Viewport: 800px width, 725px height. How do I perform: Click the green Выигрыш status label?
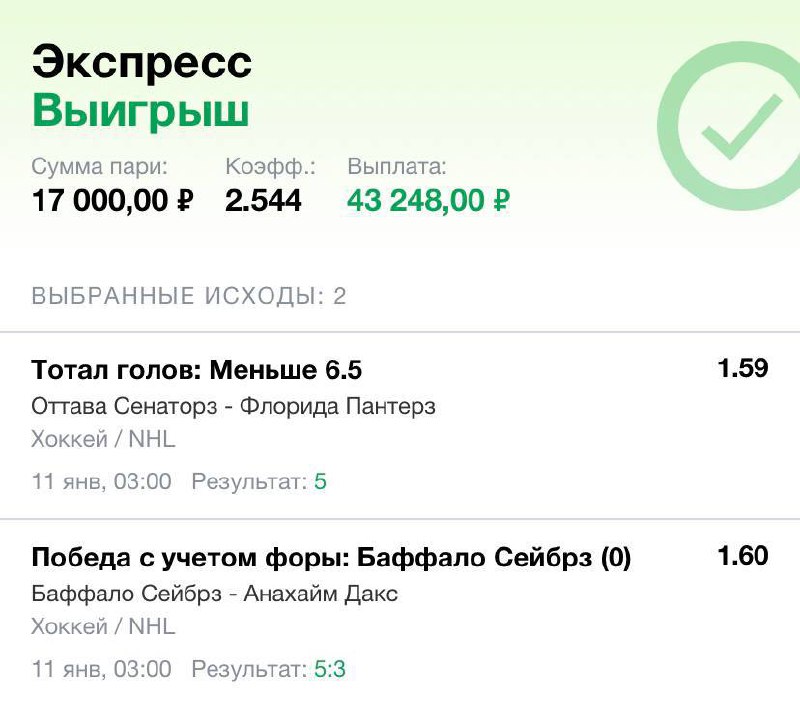pyautogui.click(x=140, y=112)
